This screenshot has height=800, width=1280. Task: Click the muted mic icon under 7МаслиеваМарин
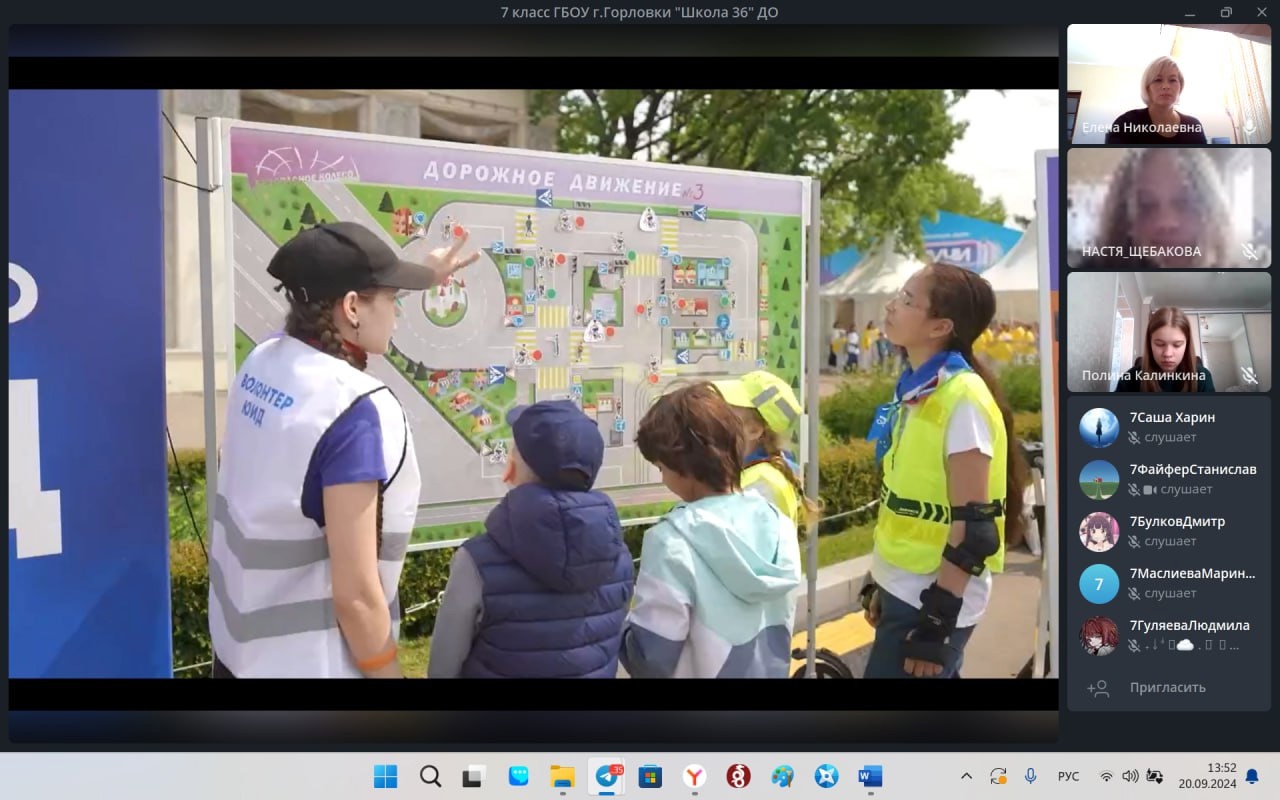[1134, 593]
